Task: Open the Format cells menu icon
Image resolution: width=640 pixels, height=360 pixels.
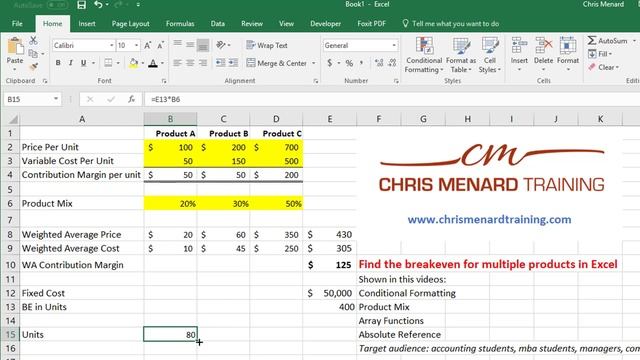Action: (x=568, y=46)
